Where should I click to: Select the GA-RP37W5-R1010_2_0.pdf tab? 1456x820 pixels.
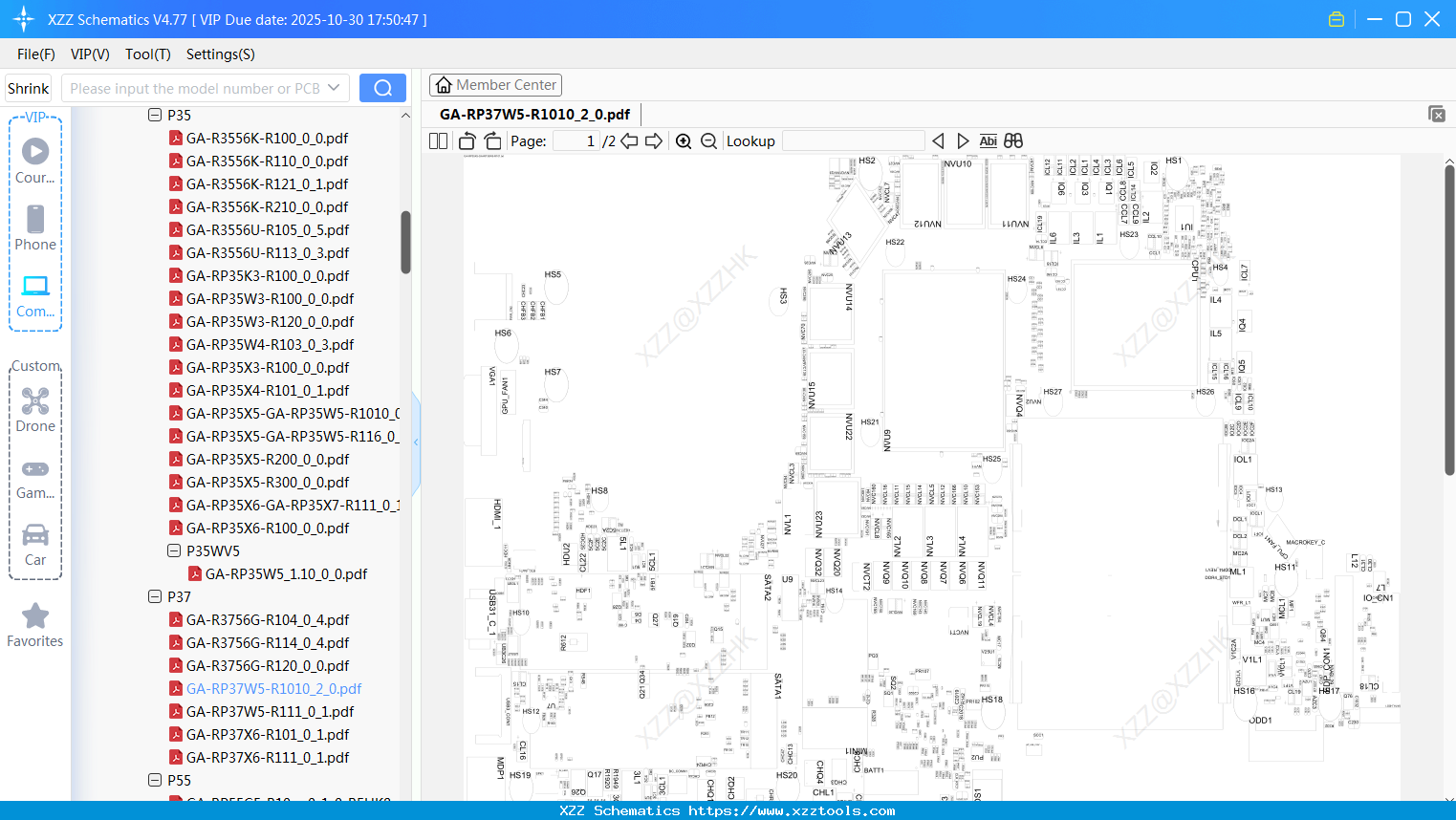click(x=535, y=115)
